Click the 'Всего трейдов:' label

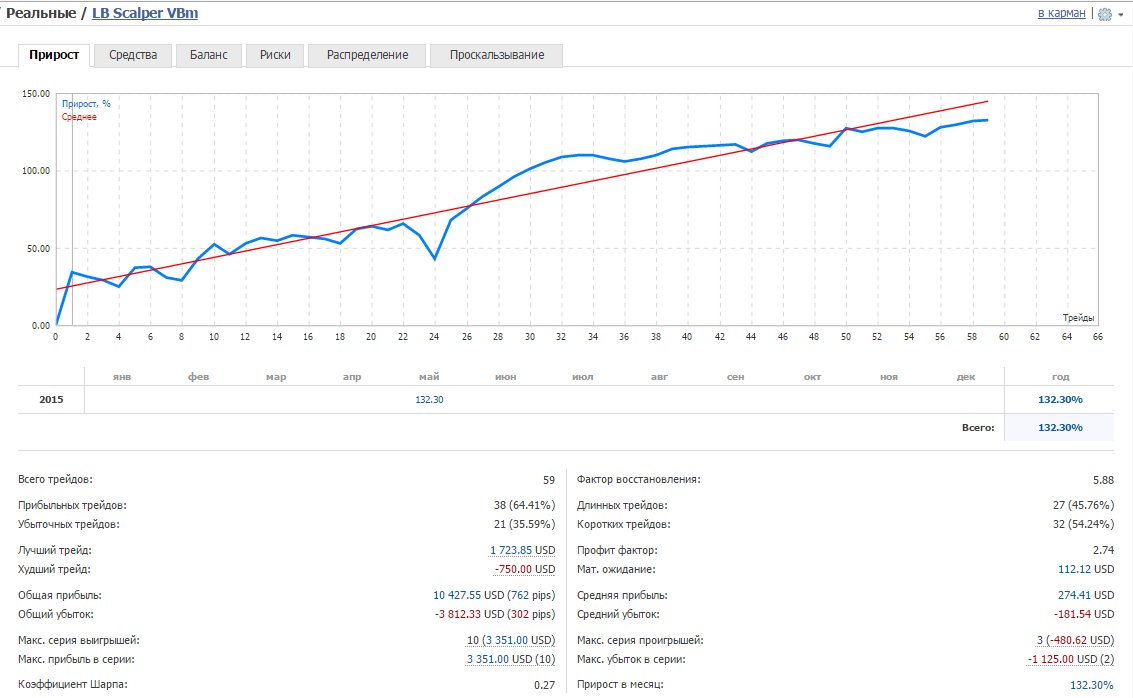tap(56, 480)
